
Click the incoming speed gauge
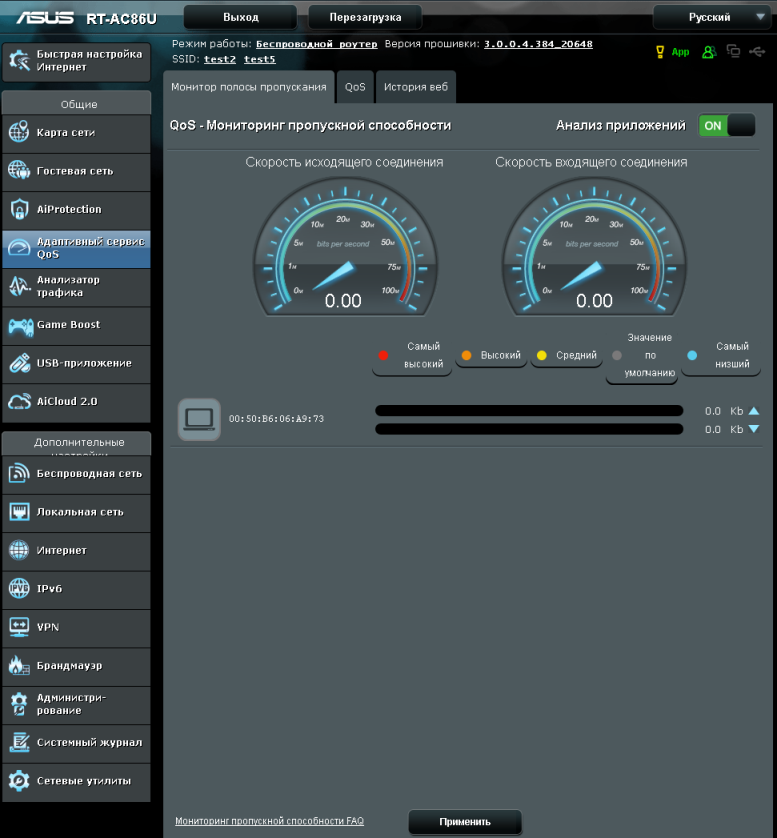click(x=594, y=248)
